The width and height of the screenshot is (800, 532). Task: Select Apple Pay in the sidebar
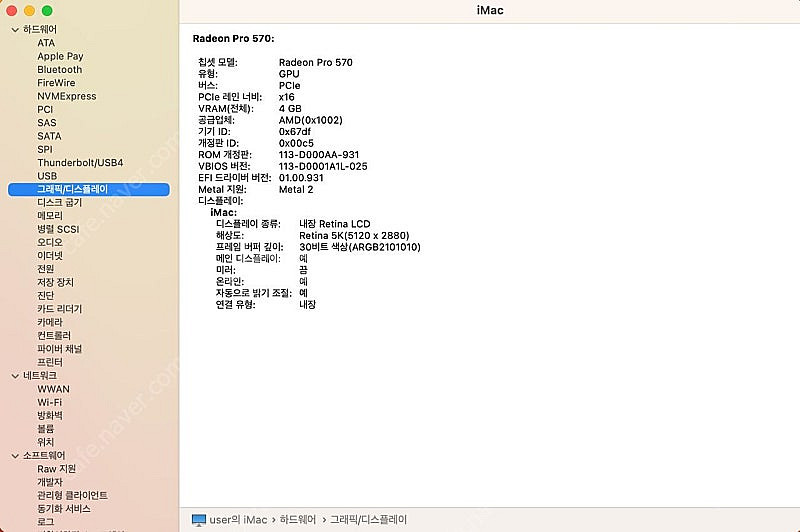tap(60, 56)
